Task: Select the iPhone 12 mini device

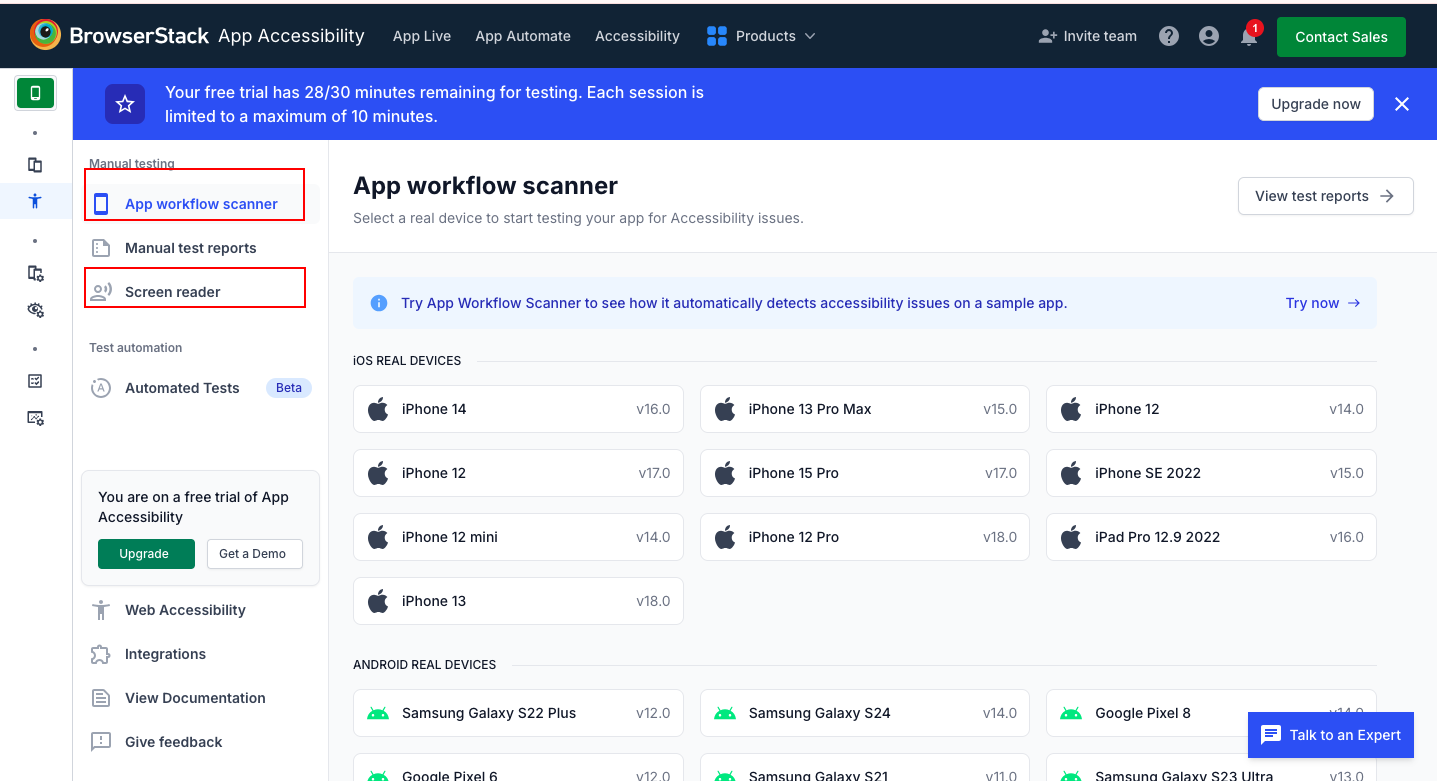Action: click(518, 537)
